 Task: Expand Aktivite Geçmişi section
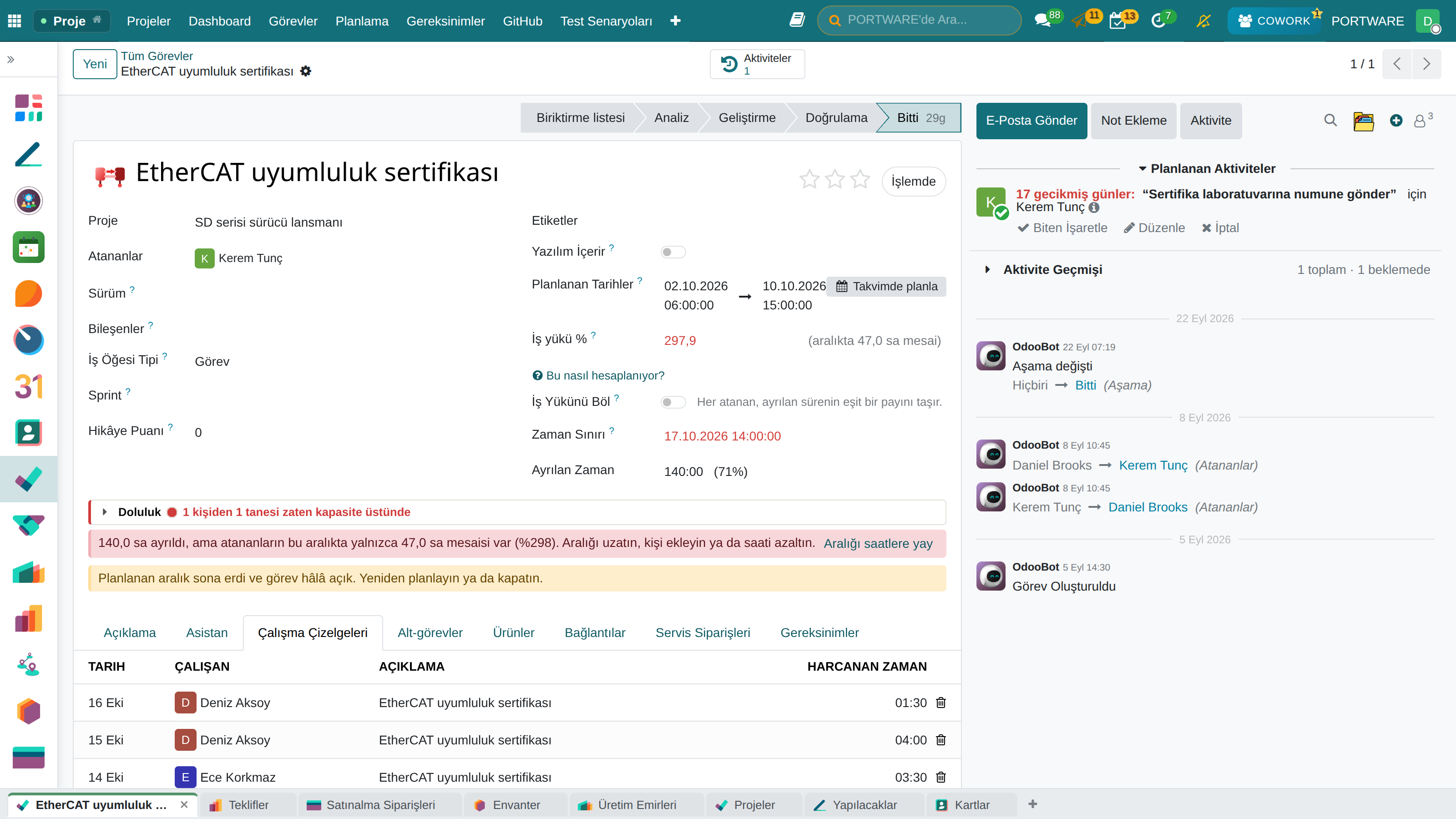click(x=987, y=270)
